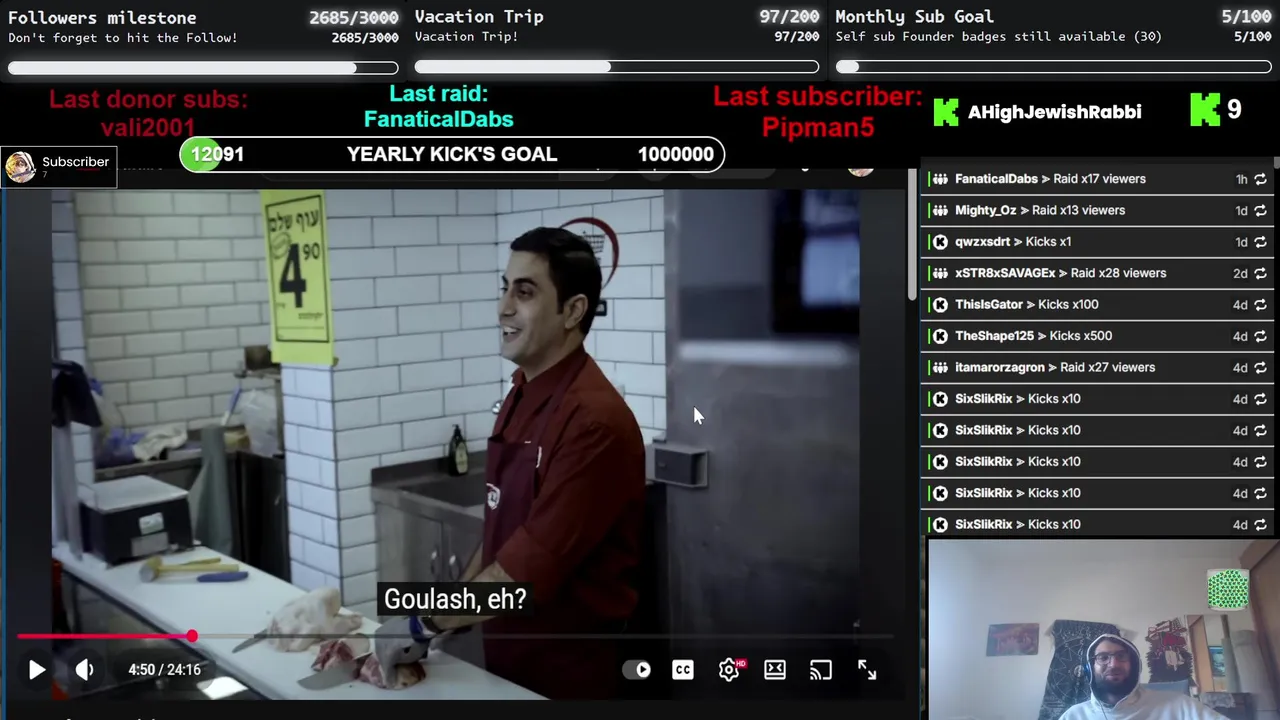Click the Followers milestone progress bar

pos(203,68)
